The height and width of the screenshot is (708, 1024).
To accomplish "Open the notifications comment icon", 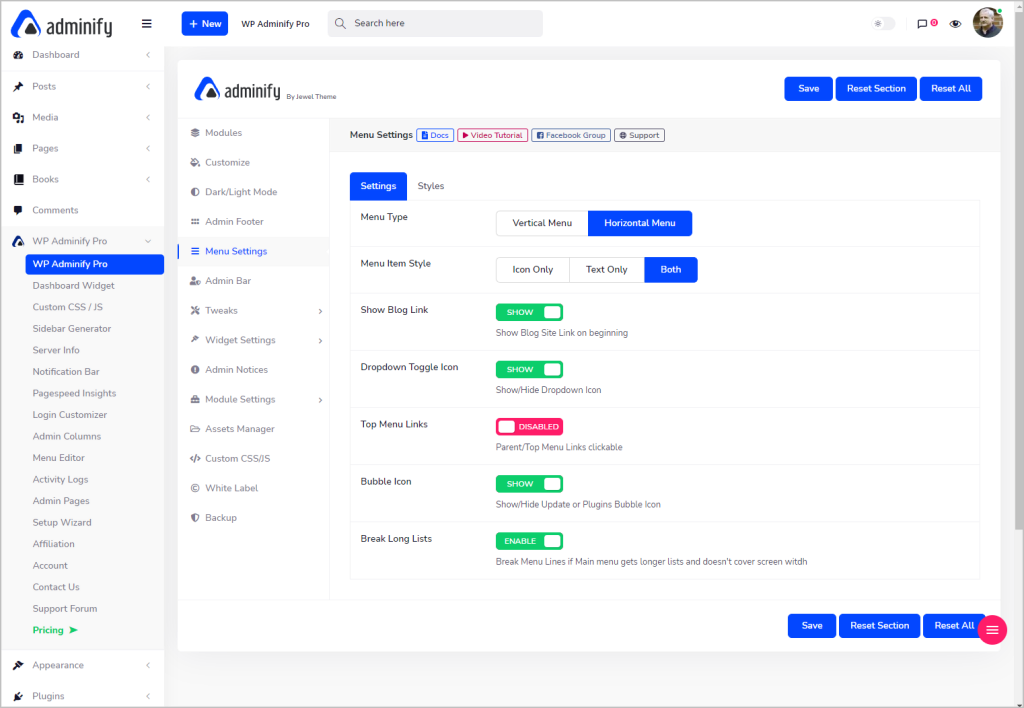I will click(922, 24).
